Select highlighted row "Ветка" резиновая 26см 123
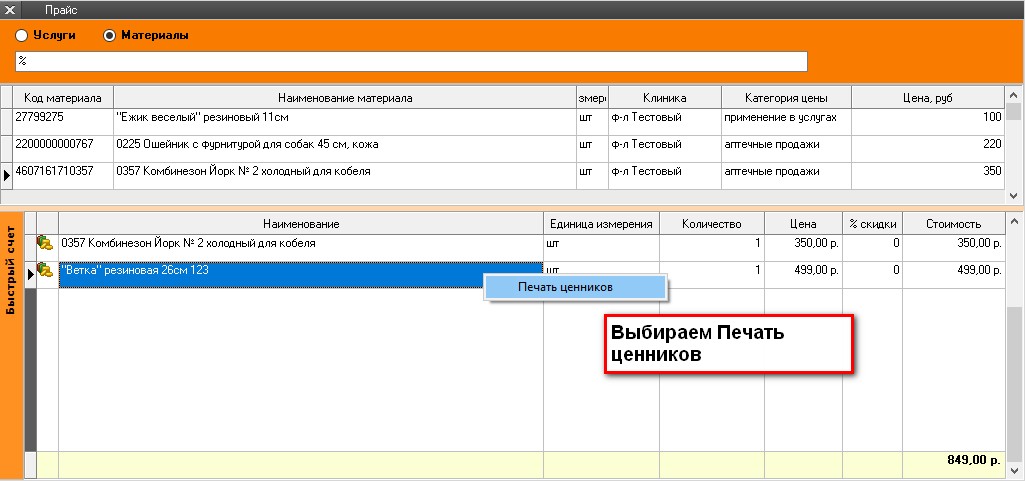The image size is (1025, 481). point(301,274)
